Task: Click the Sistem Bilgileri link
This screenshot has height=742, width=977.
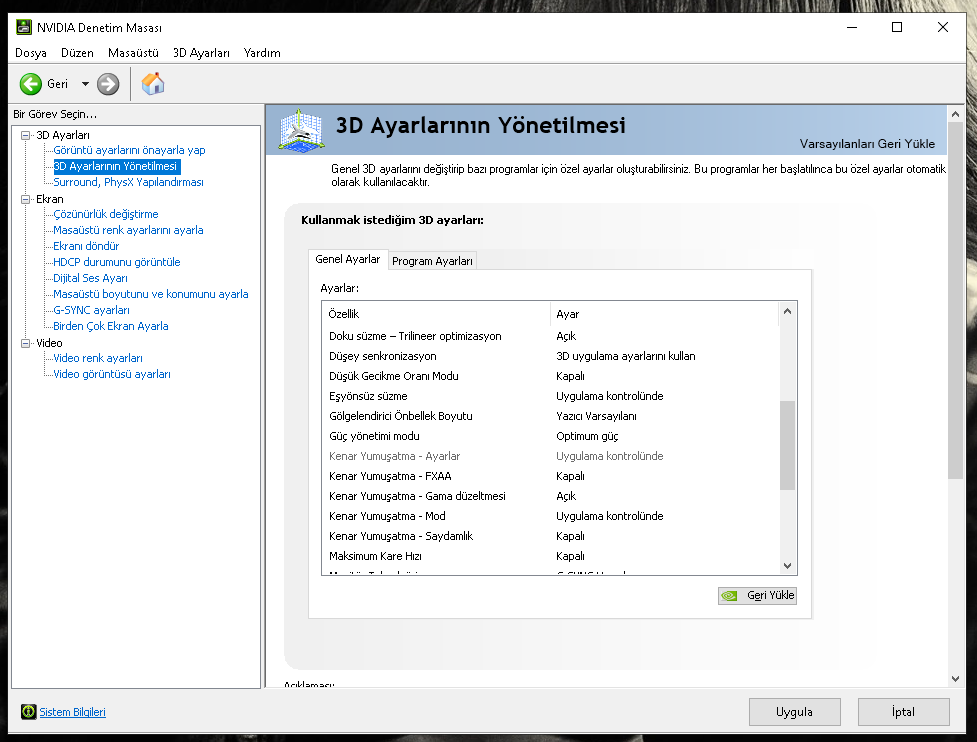Action: click(72, 712)
